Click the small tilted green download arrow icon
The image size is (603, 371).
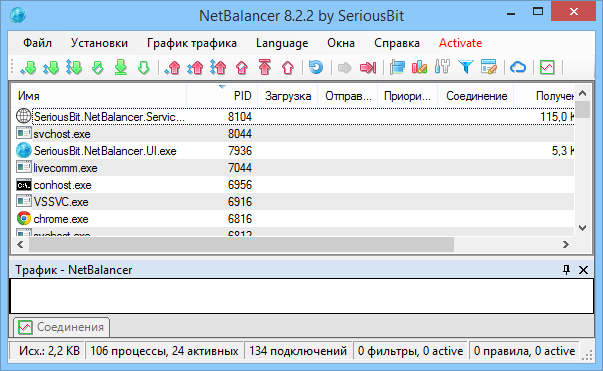tap(98, 67)
